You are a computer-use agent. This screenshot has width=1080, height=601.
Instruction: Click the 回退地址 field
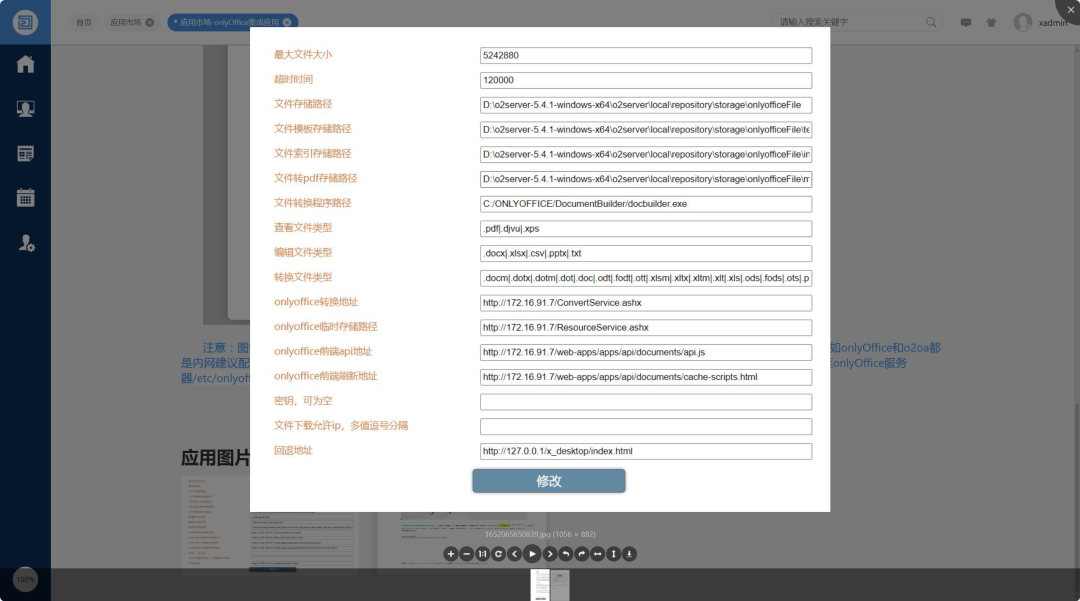[645, 452]
